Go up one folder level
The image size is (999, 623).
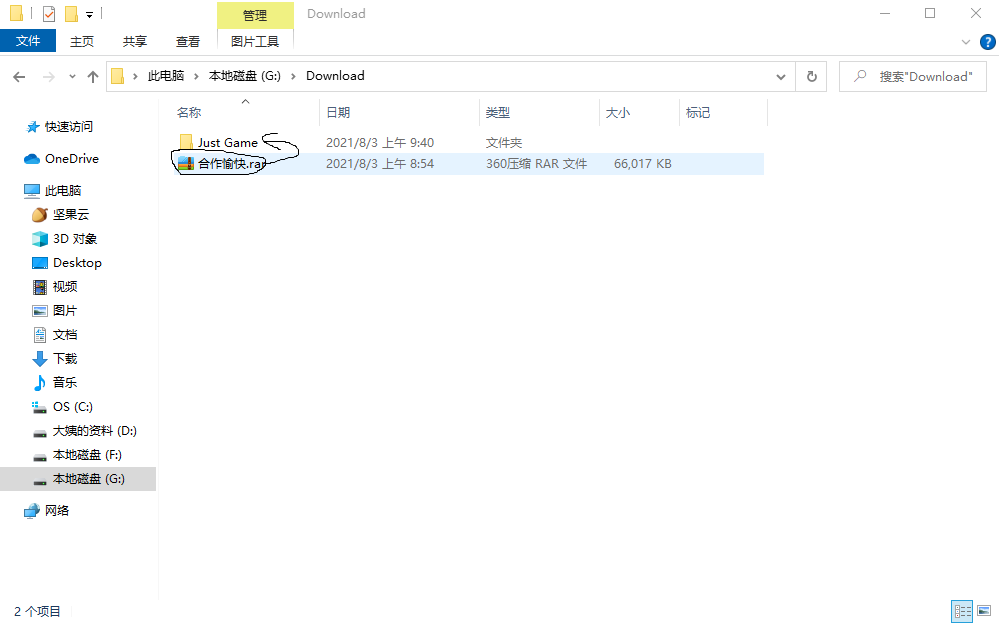tap(93, 77)
